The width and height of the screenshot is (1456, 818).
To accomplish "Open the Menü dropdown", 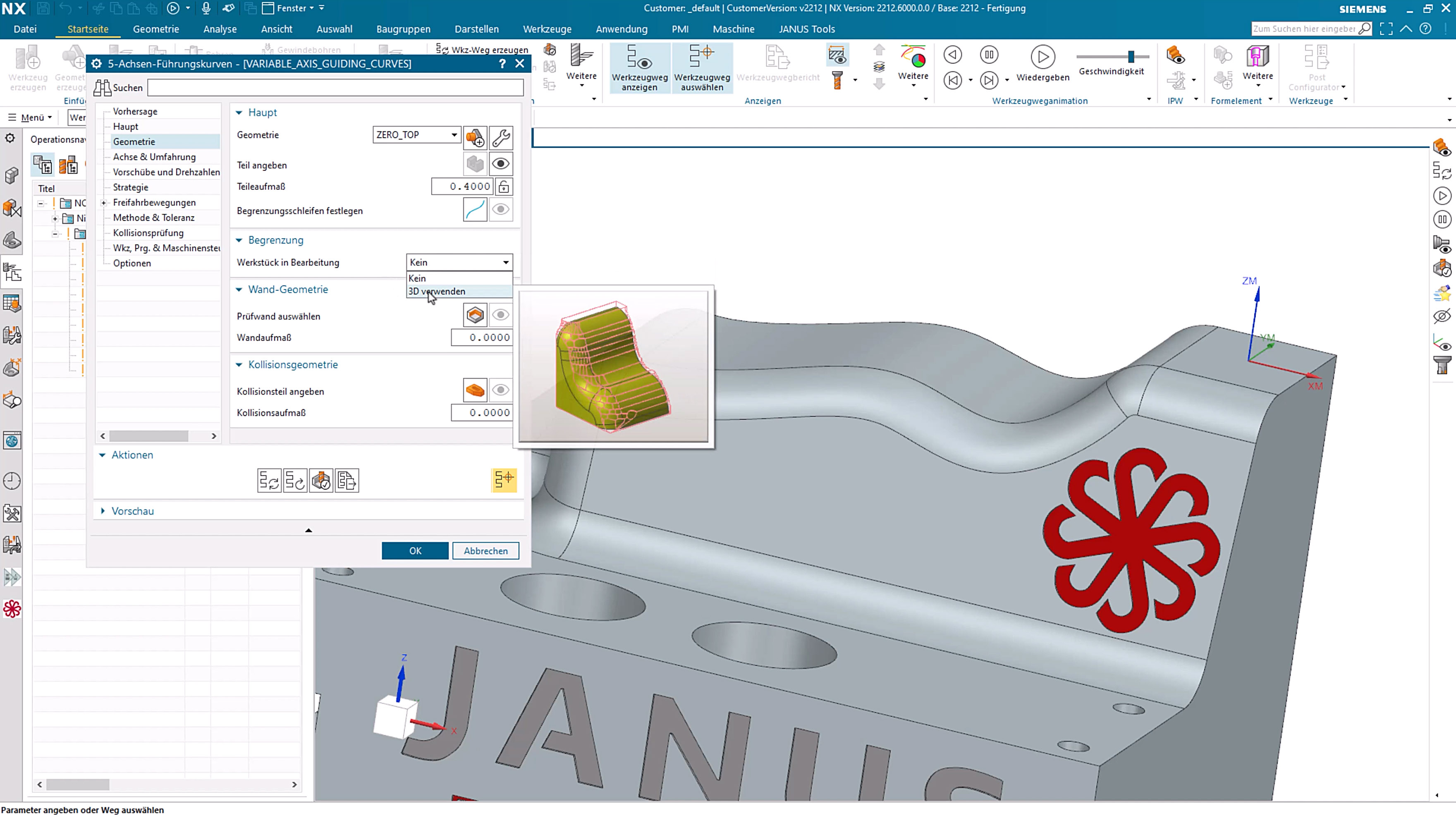I will coord(31,117).
